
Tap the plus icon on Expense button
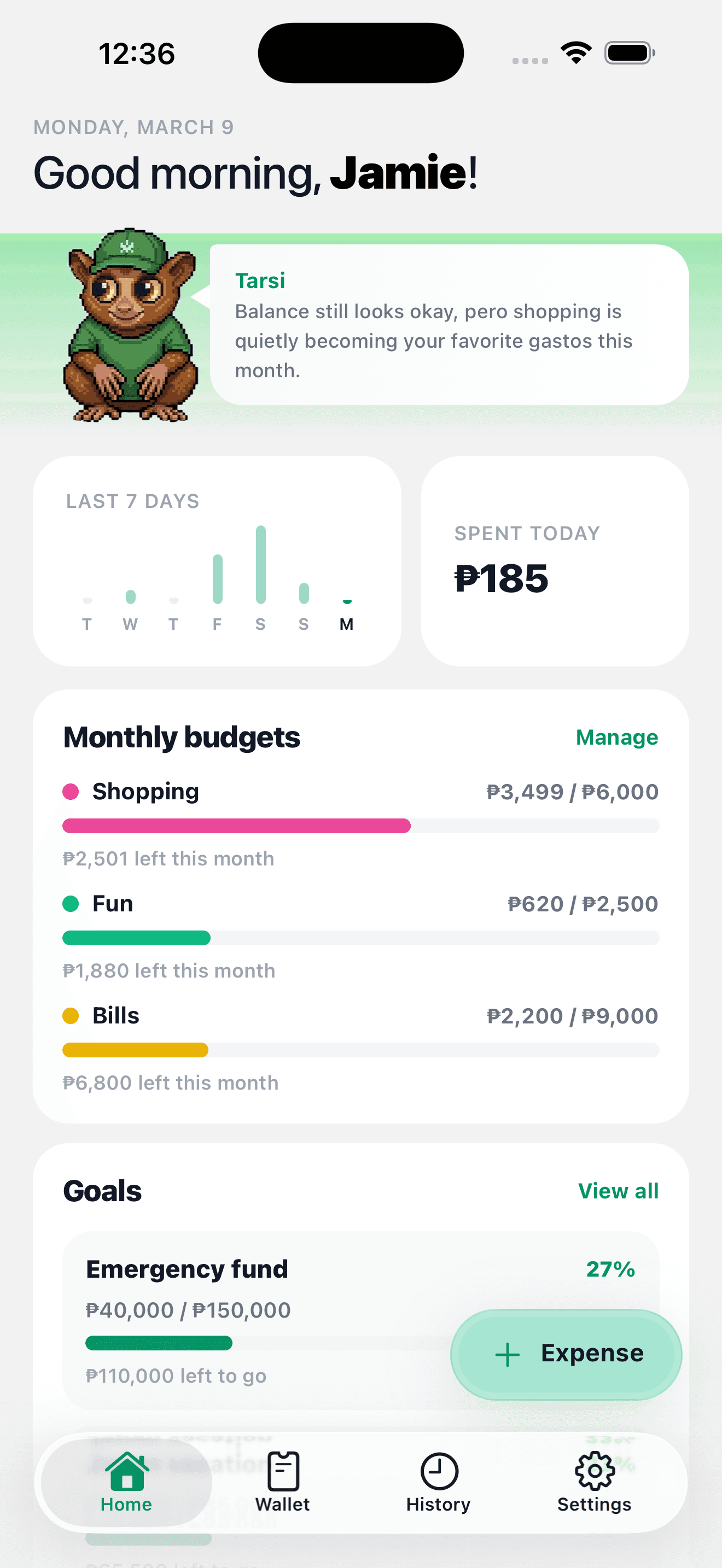(507, 1355)
